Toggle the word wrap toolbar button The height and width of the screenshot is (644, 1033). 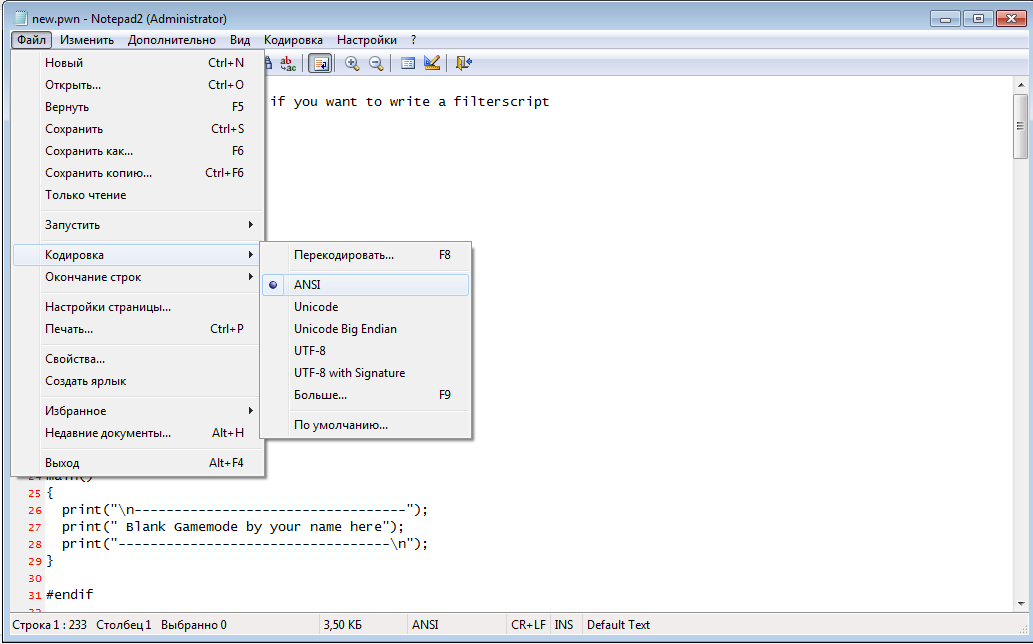click(x=320, y=63)
